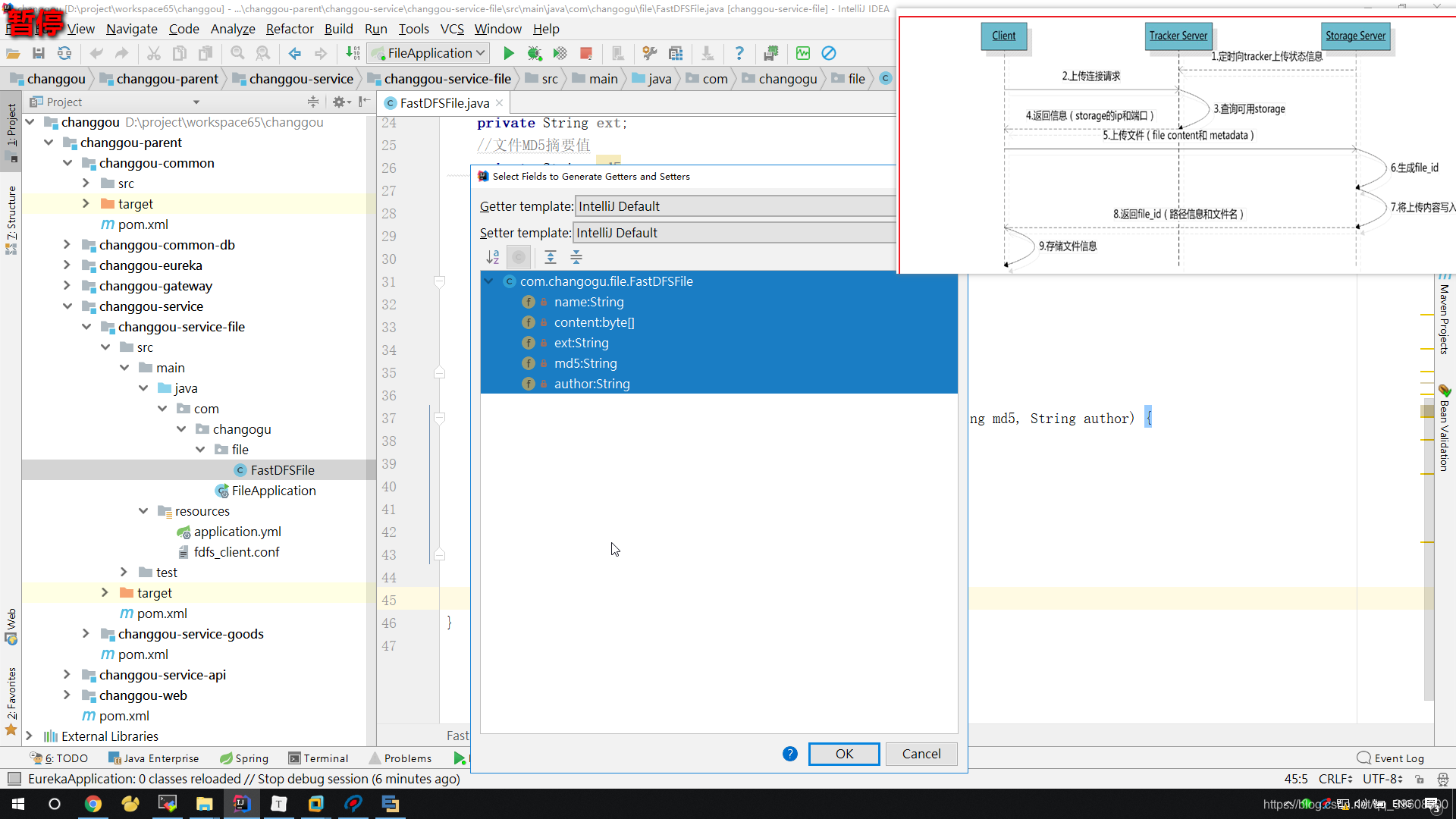
Task: Close the FastDFSFile.java tab
Action: pos(499,103)
